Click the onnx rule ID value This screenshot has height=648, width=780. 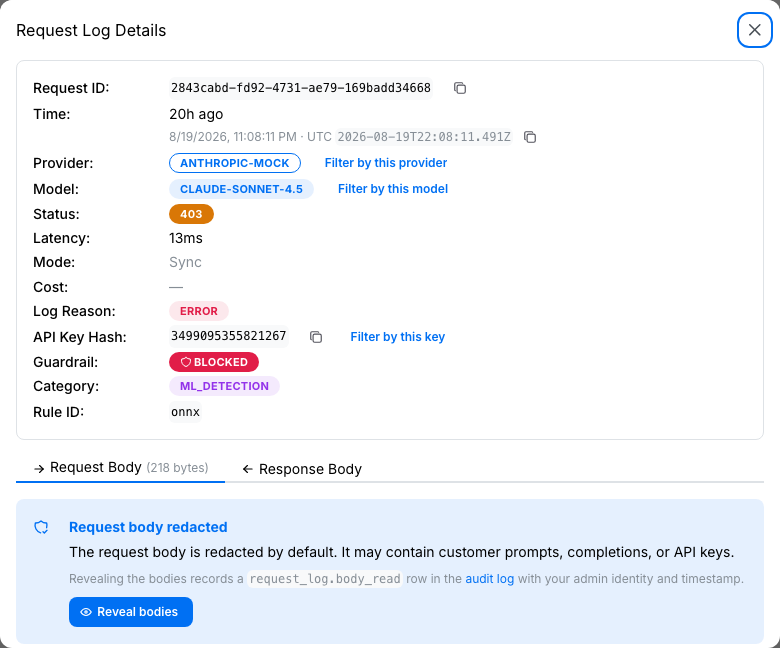pos(185,412)
